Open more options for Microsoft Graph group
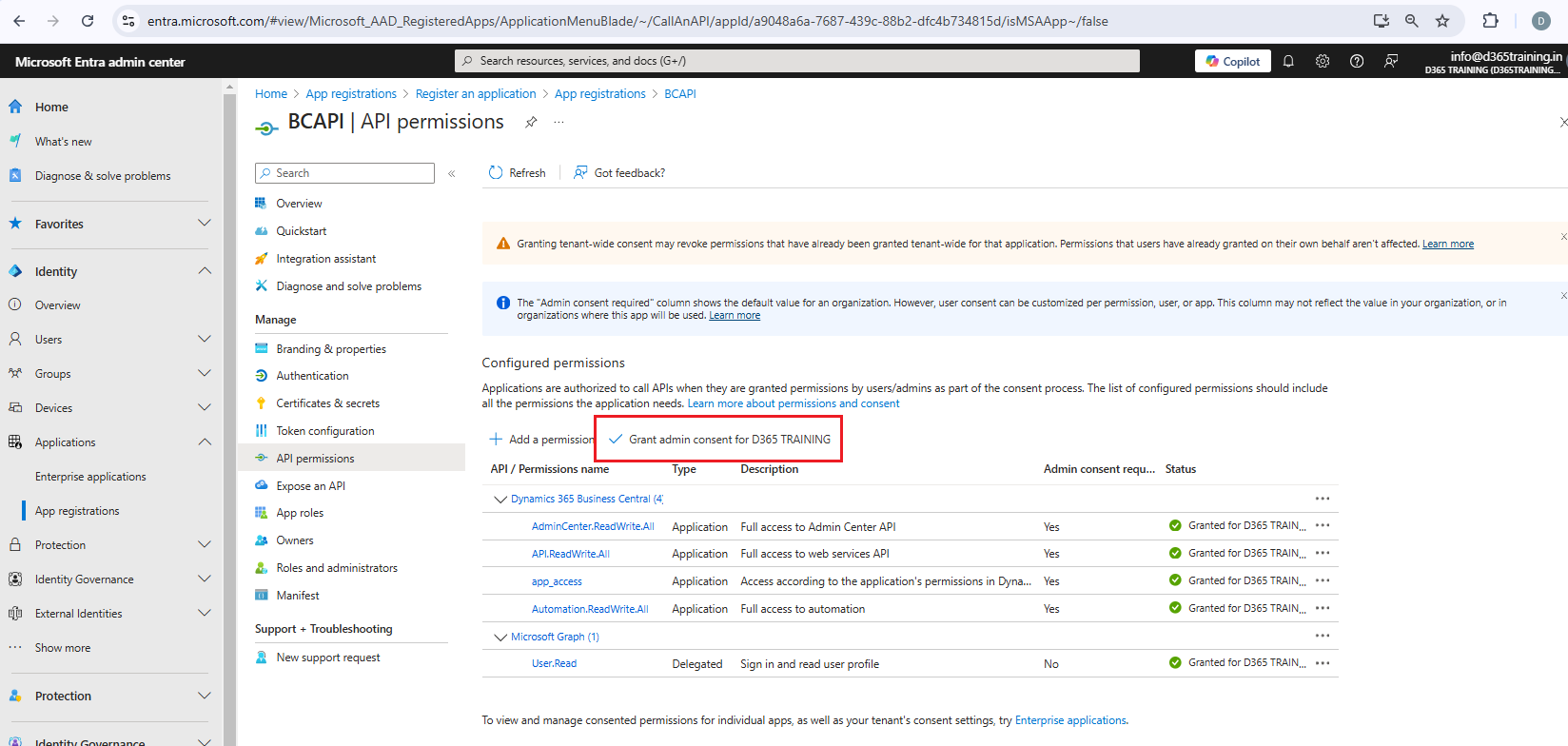The image size is (1568, 746). [x=1323, y=636]
